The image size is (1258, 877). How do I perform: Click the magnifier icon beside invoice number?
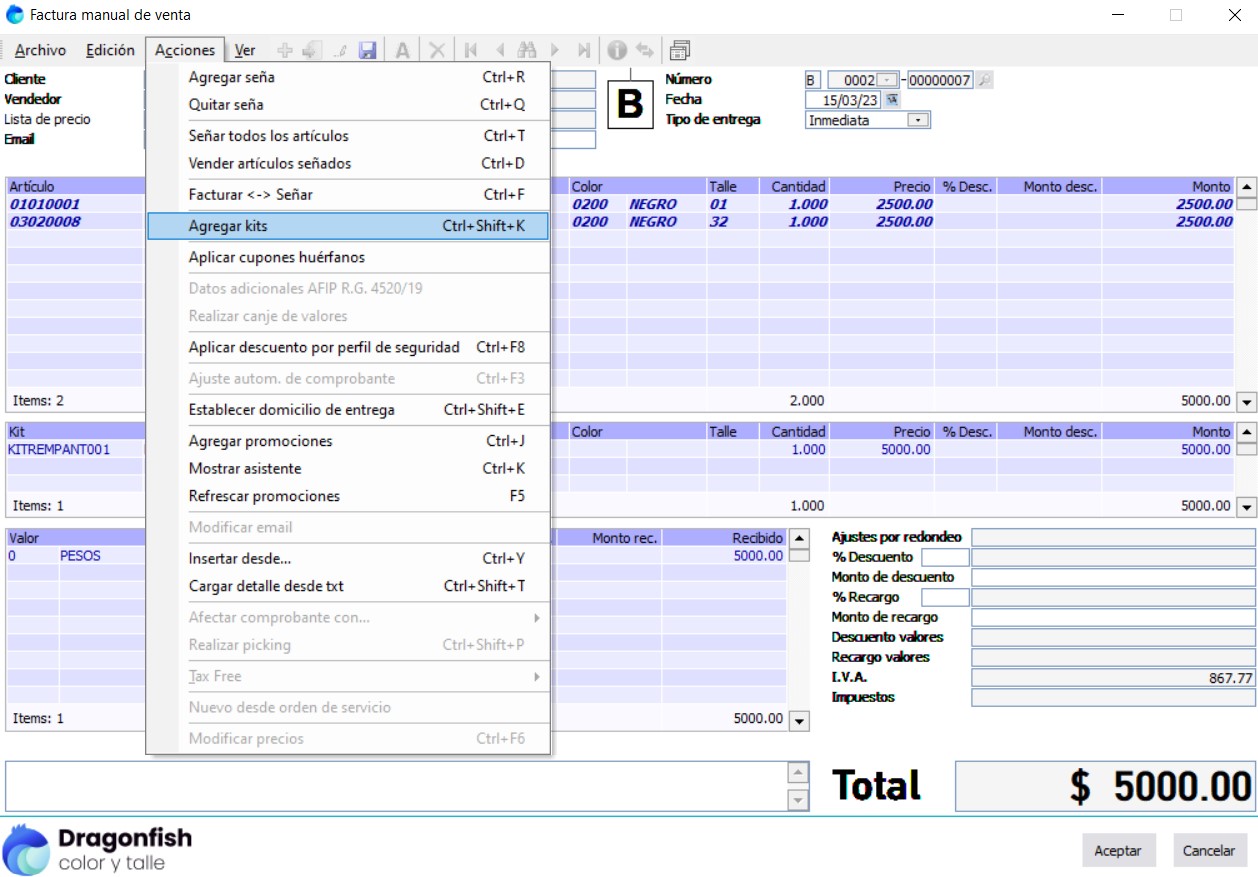(x=984, y=80)
